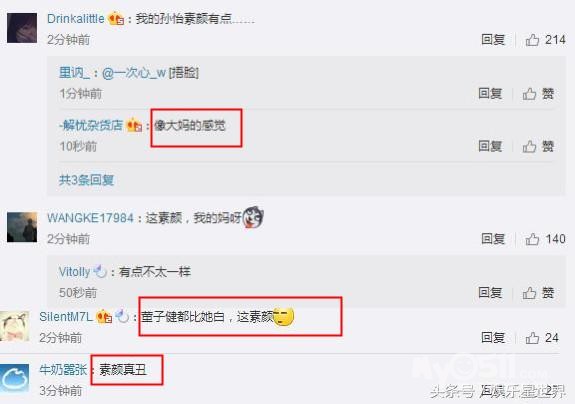Open Drinkalittle's profile via username

click(76, 18)
